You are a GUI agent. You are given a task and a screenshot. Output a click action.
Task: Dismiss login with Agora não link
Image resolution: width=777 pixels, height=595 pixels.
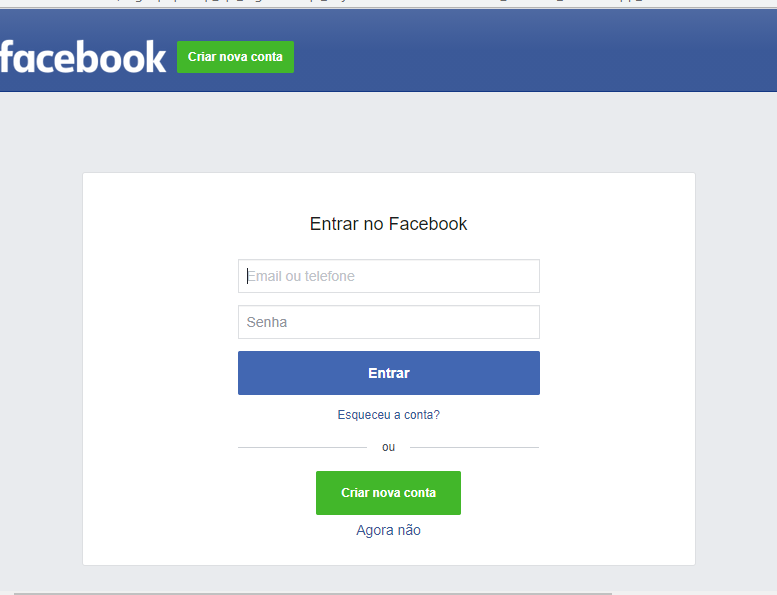coord(388,530)
